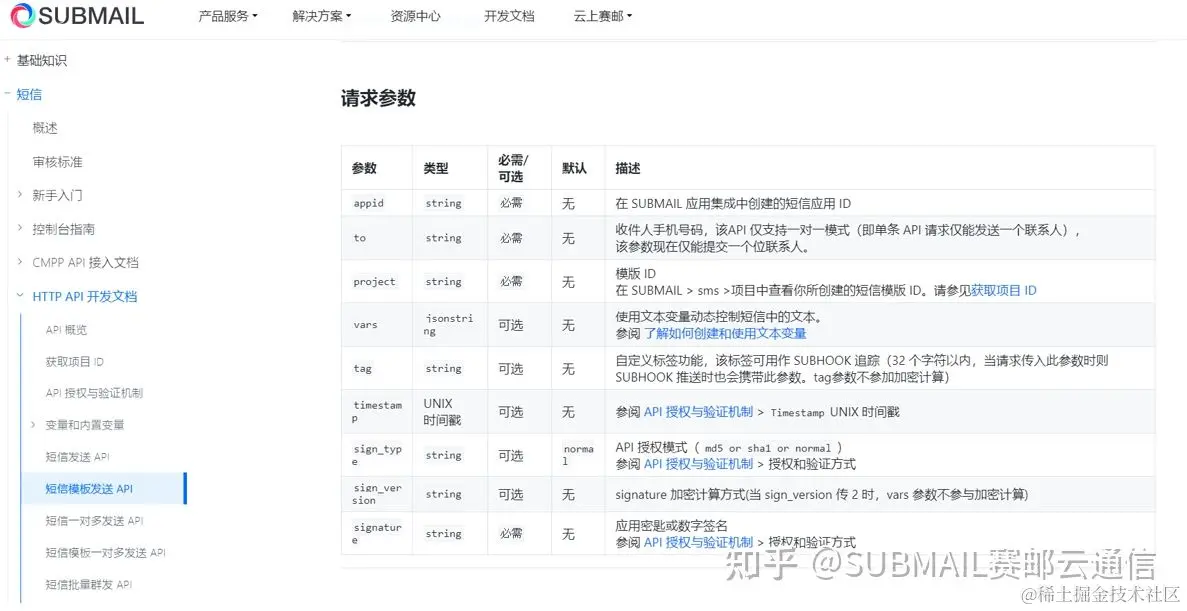
Task: Click the signature parameter cell
Action: coord(377,534)
